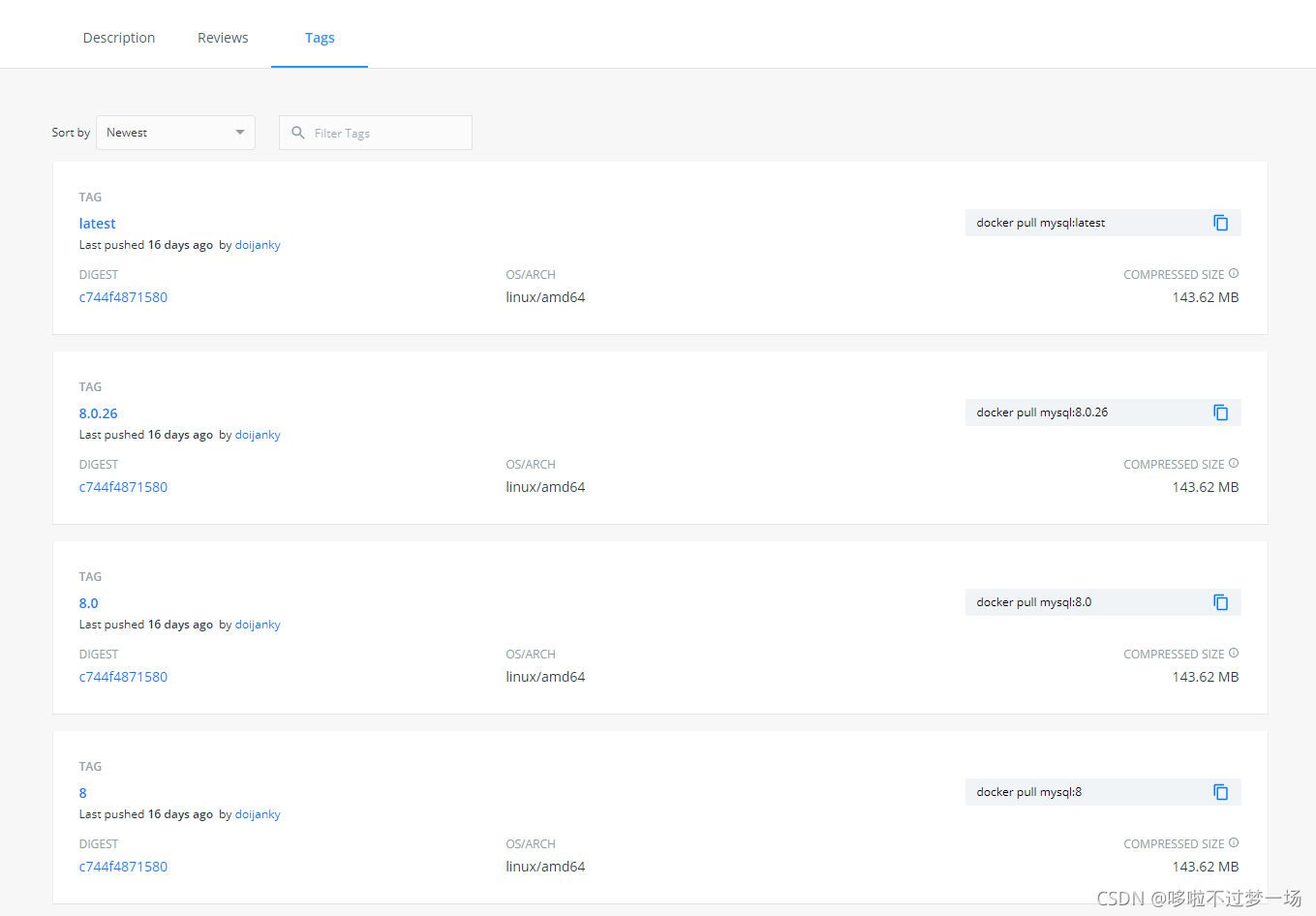
Task: Show compressed size info for 8.0 tag
Action: click(1234, 654)
